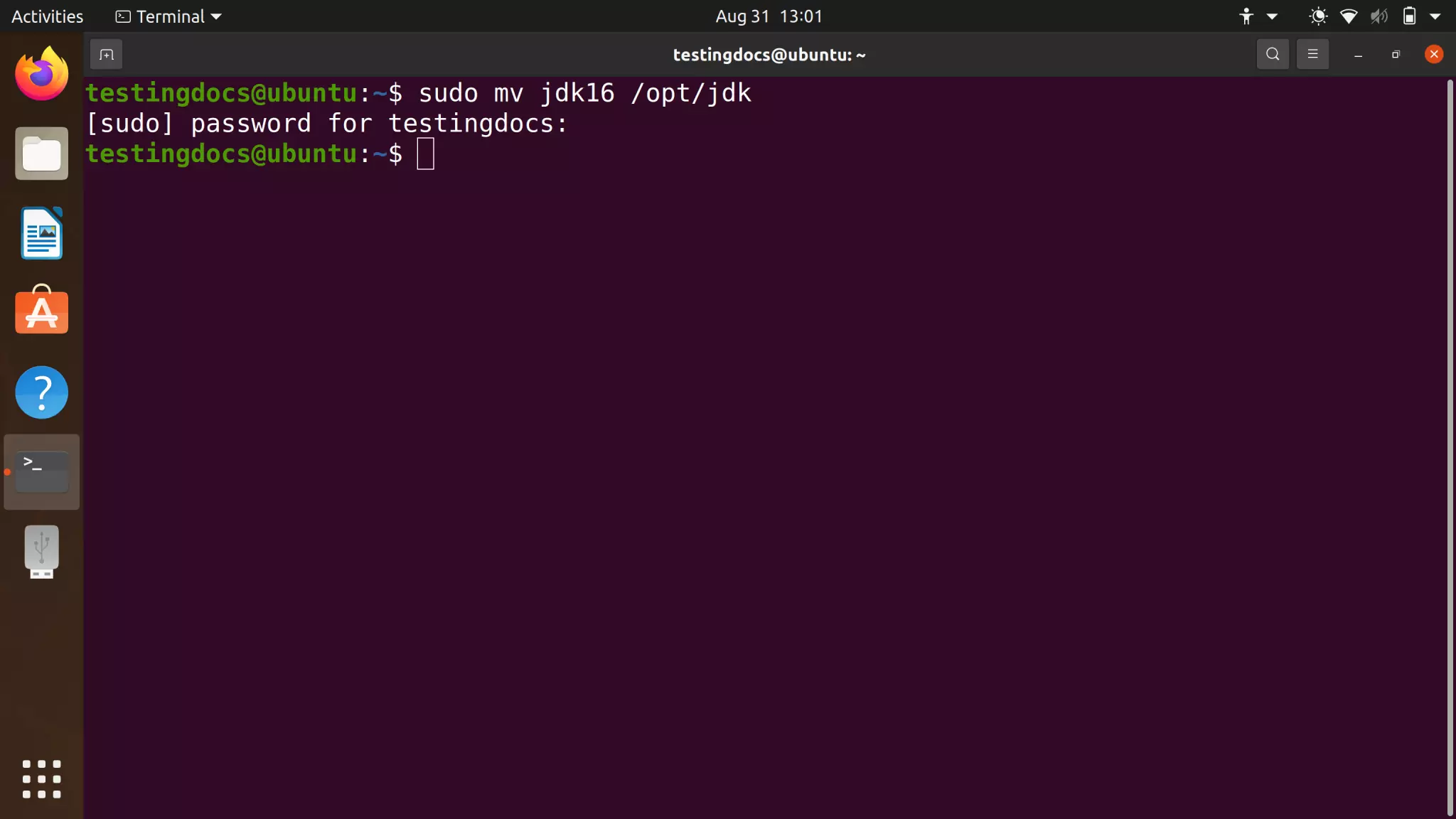
Task: Open Files folder application
Action: pyautogui.click(x=41, y=153)
